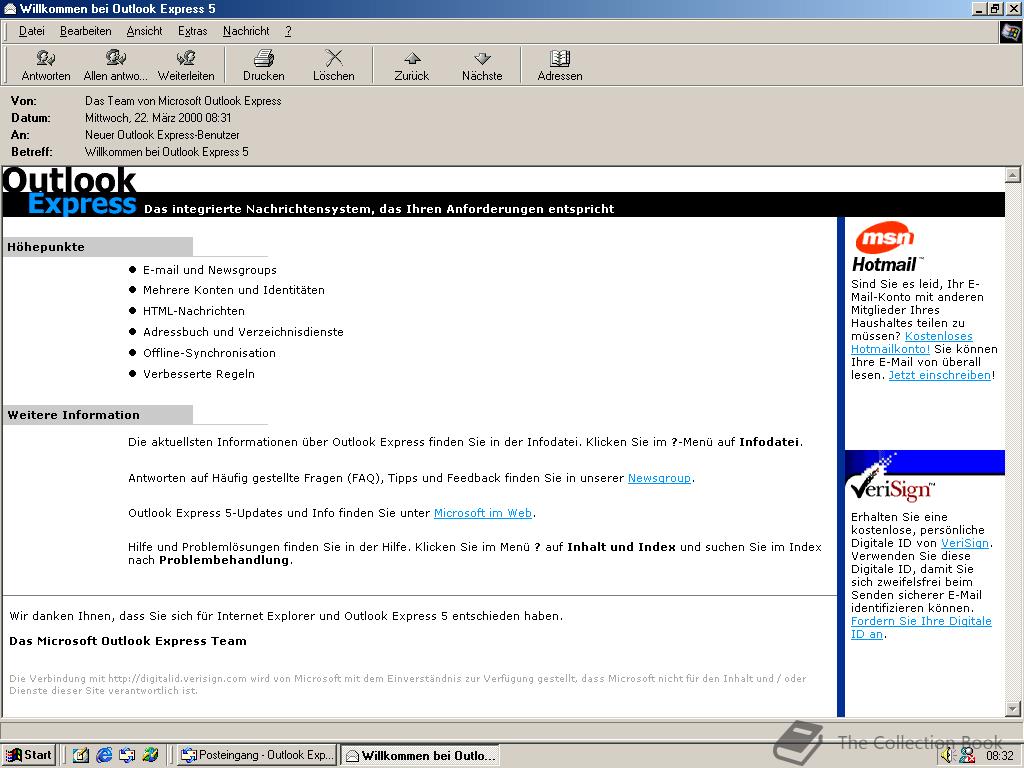Open the ? help menu
The height and width of the screenshot is (768, 1024).
(288, 31)
